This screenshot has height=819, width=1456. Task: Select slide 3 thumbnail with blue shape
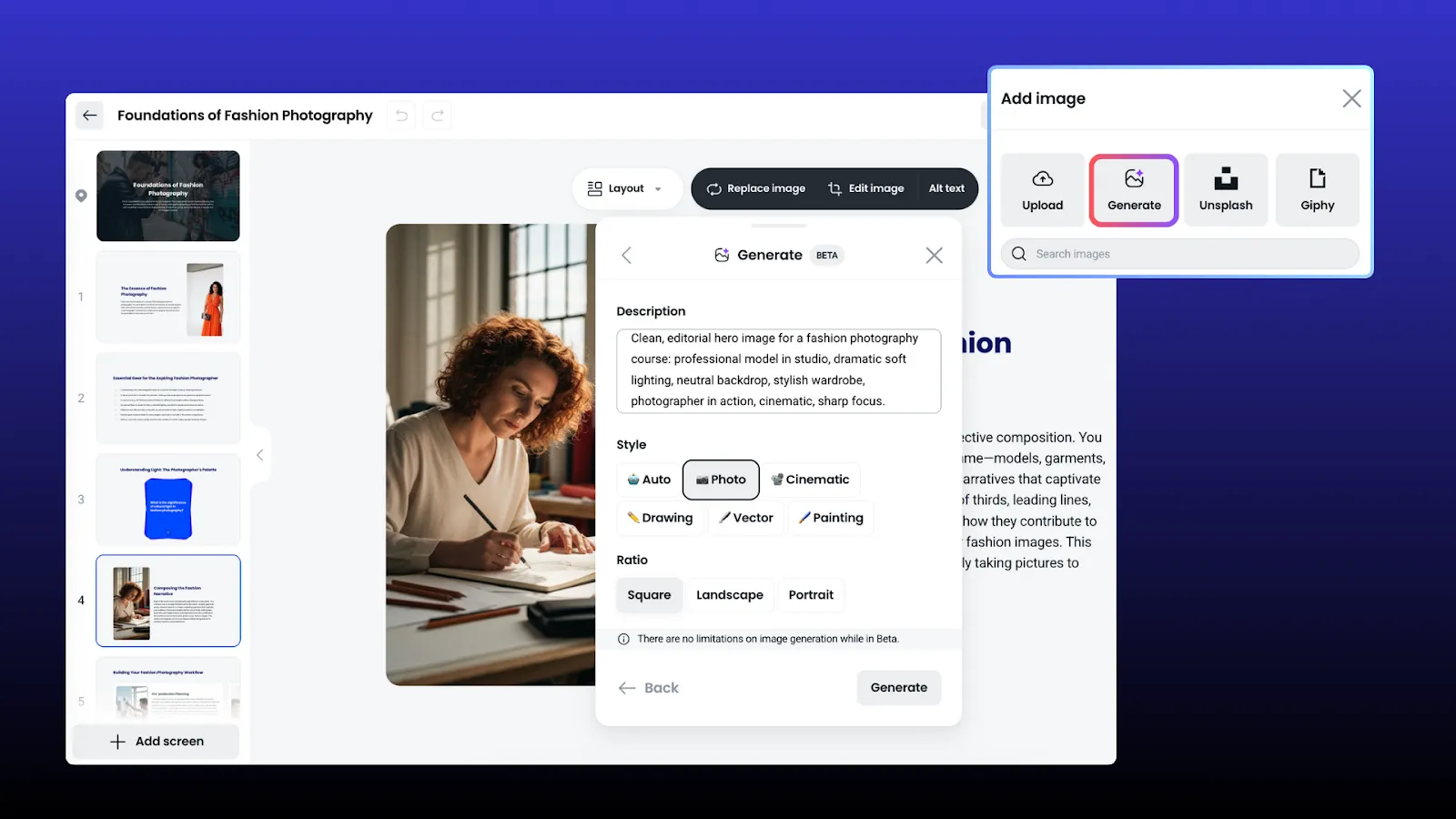[168, 500]
